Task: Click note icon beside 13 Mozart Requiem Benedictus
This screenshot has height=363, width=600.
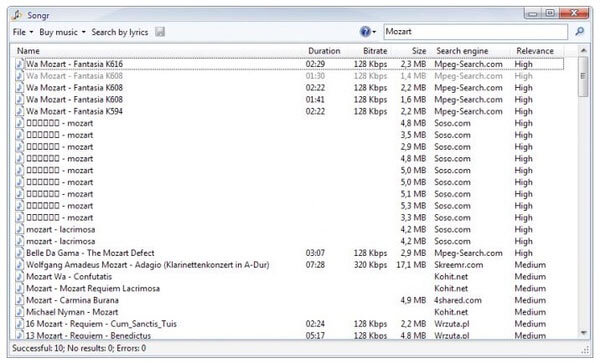Action: (x=20, y=335)
